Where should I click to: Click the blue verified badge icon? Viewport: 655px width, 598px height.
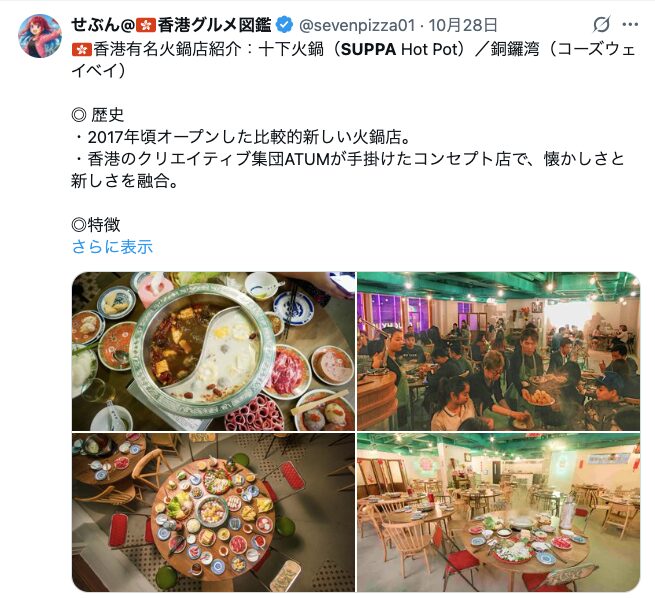tap(284, 25)
